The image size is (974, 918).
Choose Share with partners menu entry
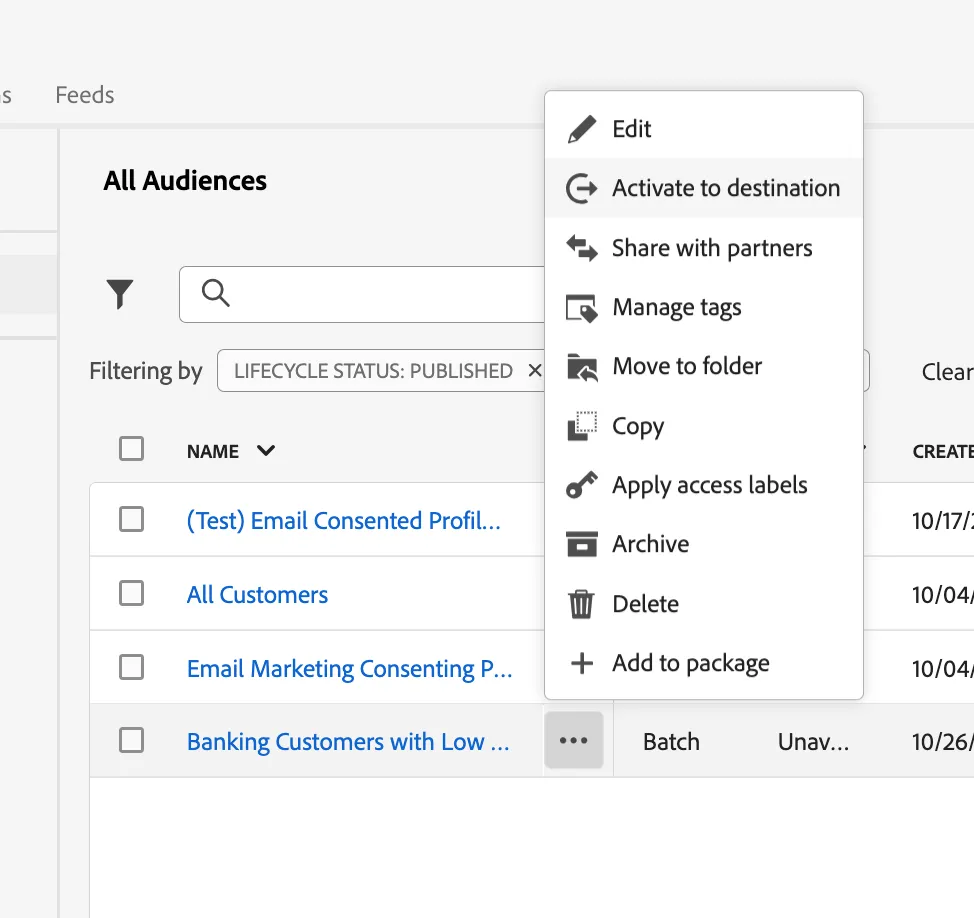[x=704, y=248]
